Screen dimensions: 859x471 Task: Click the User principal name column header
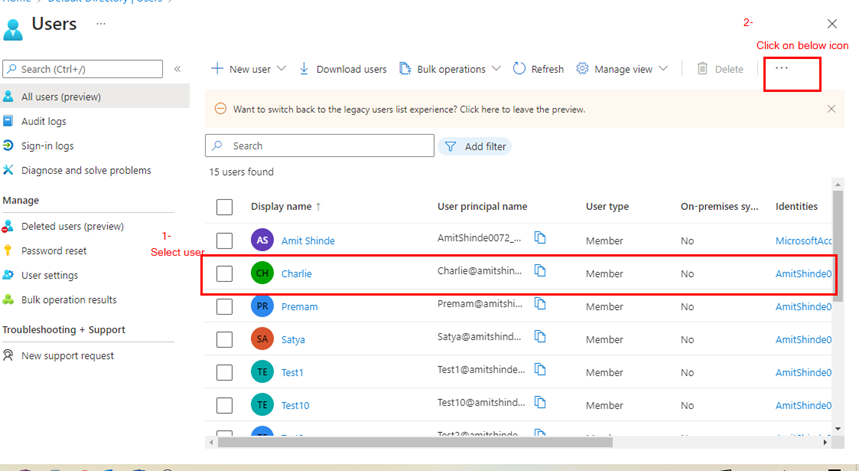point(482,206)
